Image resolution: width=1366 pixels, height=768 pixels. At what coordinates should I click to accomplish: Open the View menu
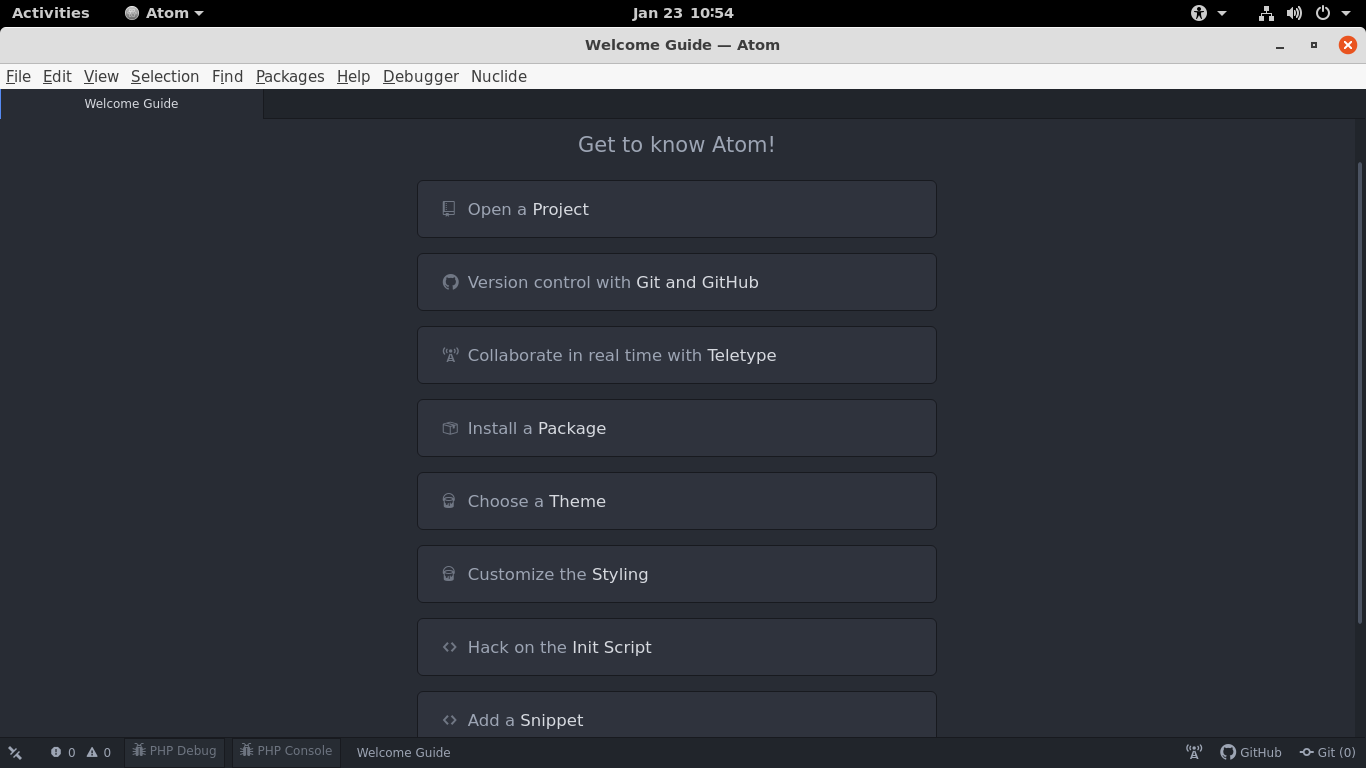101,76
